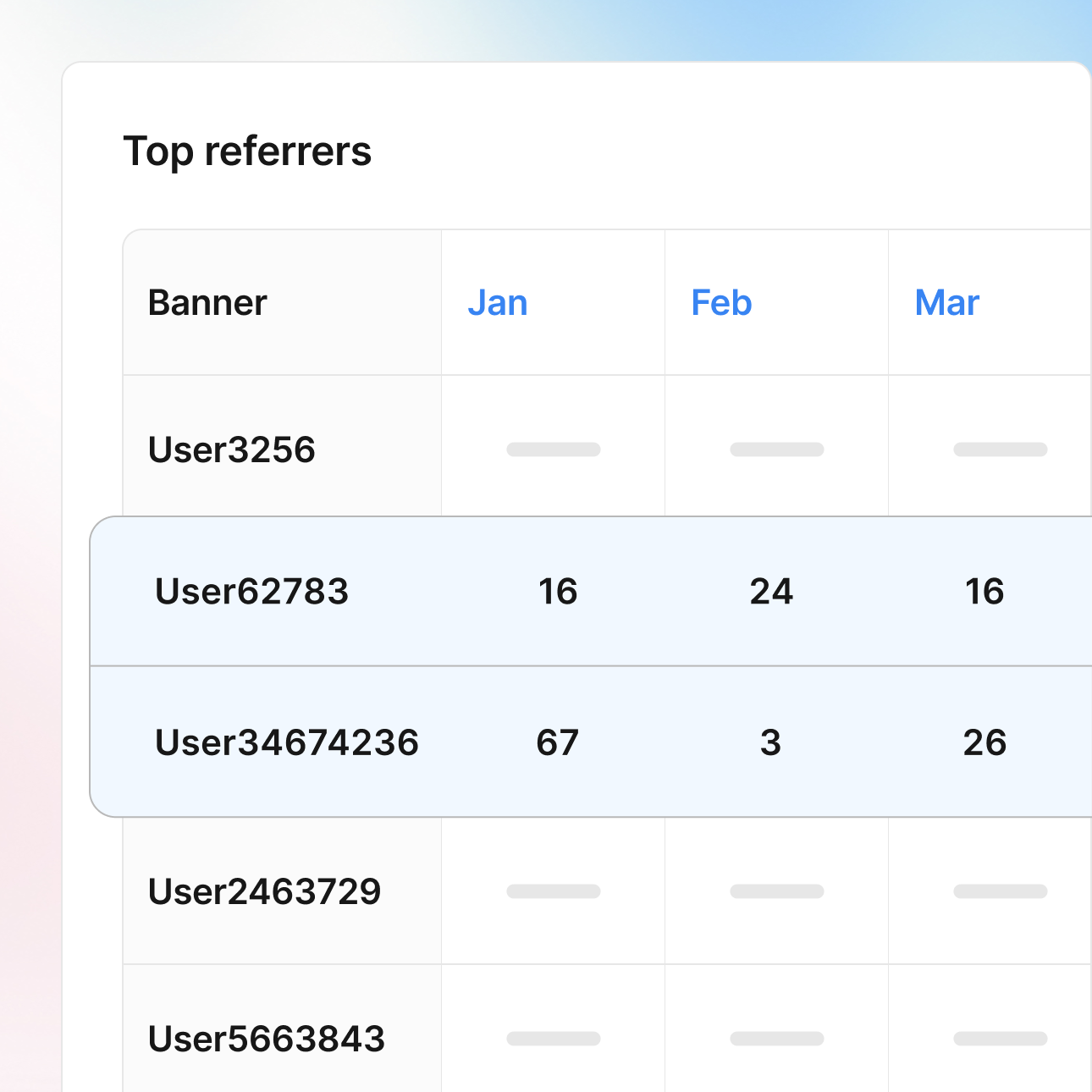The image size is (1092, 1092).
Task: Select the User34674236 row label
Action: click(x=286, y=742)
